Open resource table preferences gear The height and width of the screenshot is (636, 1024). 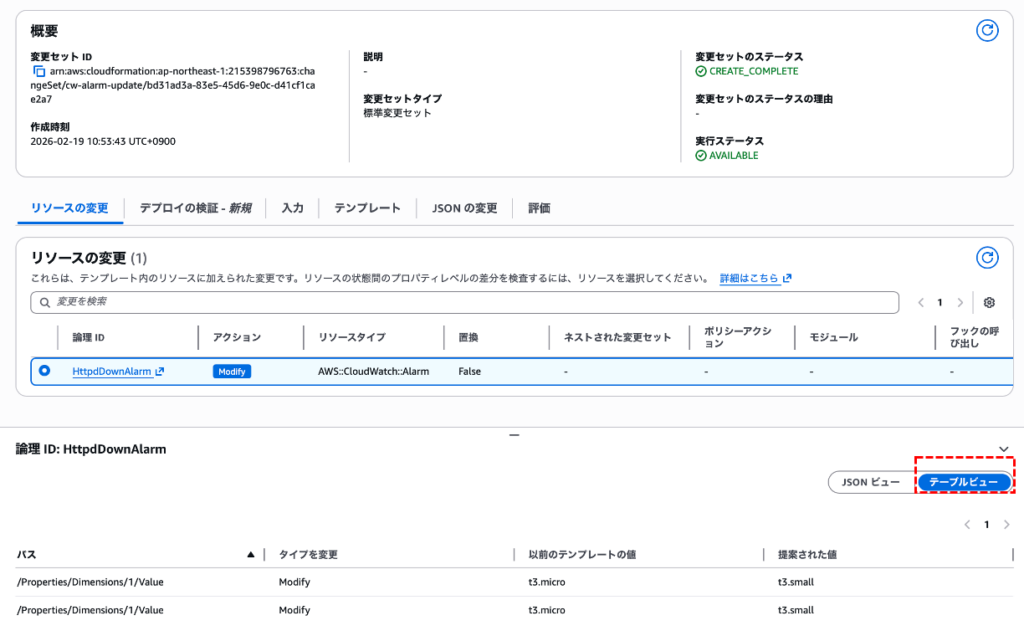(x=989, y=302)
